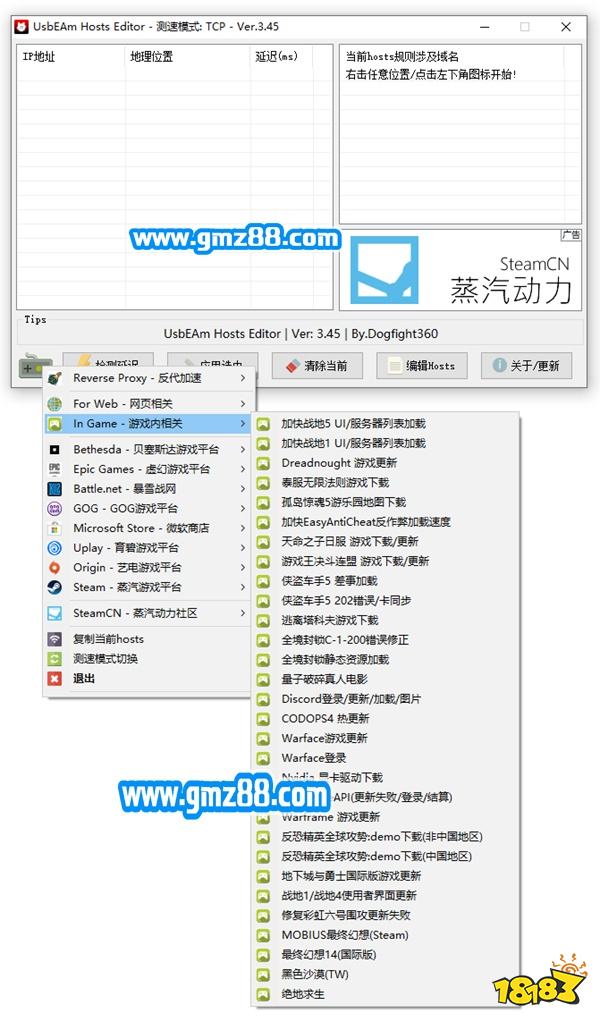This screenshot has height=1022, width=600.
Task: Expand the Microsoft Store submenu arrow
Action: [242, 528]
